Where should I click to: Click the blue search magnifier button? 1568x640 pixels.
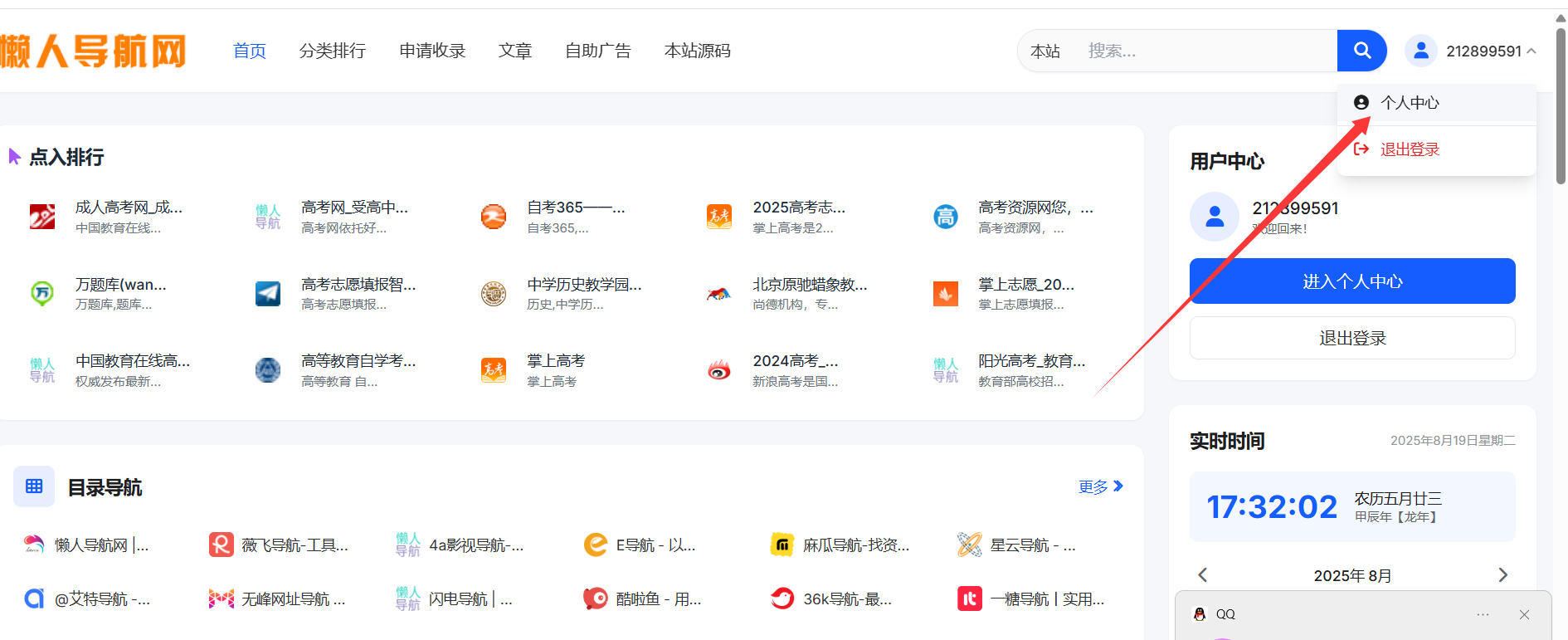(1361, 51)
